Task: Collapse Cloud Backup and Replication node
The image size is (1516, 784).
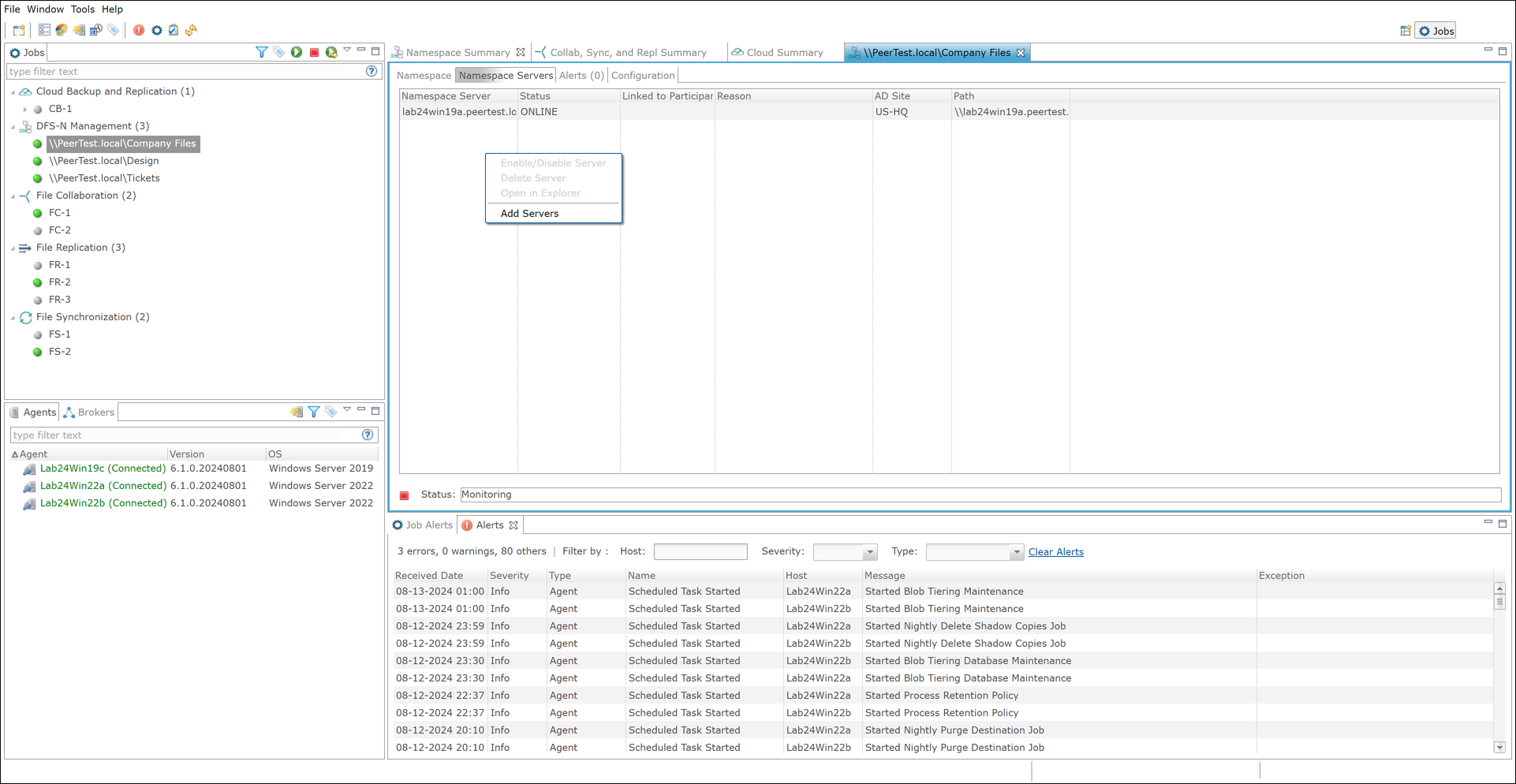Action: click(x=13, y=91)
